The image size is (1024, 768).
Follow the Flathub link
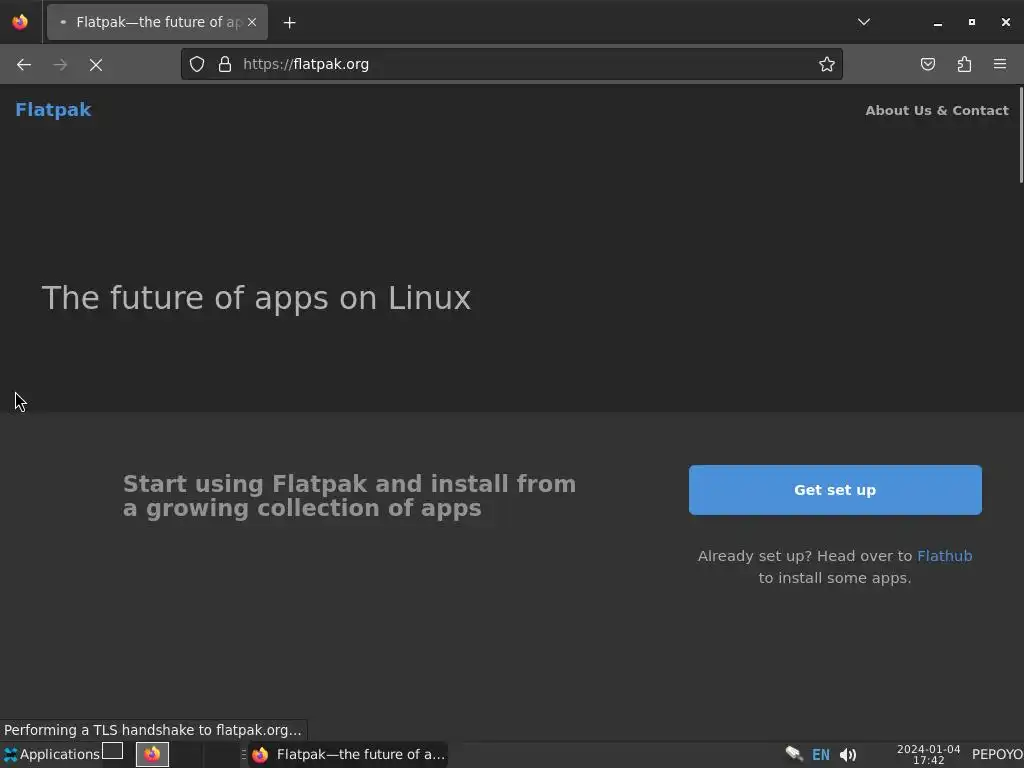(944, 556)
